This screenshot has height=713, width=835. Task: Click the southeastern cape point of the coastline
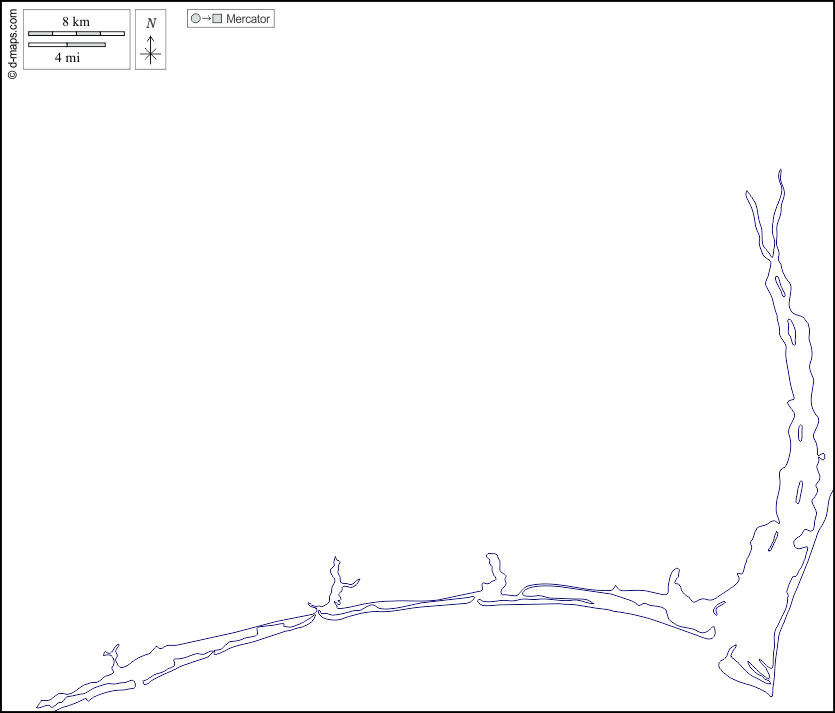click(x=772, y=696)
